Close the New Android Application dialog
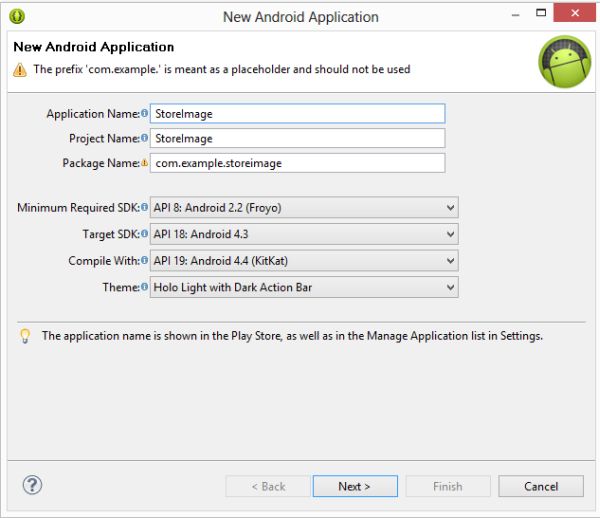The height and width of the screenshot is (518, 600). pyautogui.click(x=575, y=14)
